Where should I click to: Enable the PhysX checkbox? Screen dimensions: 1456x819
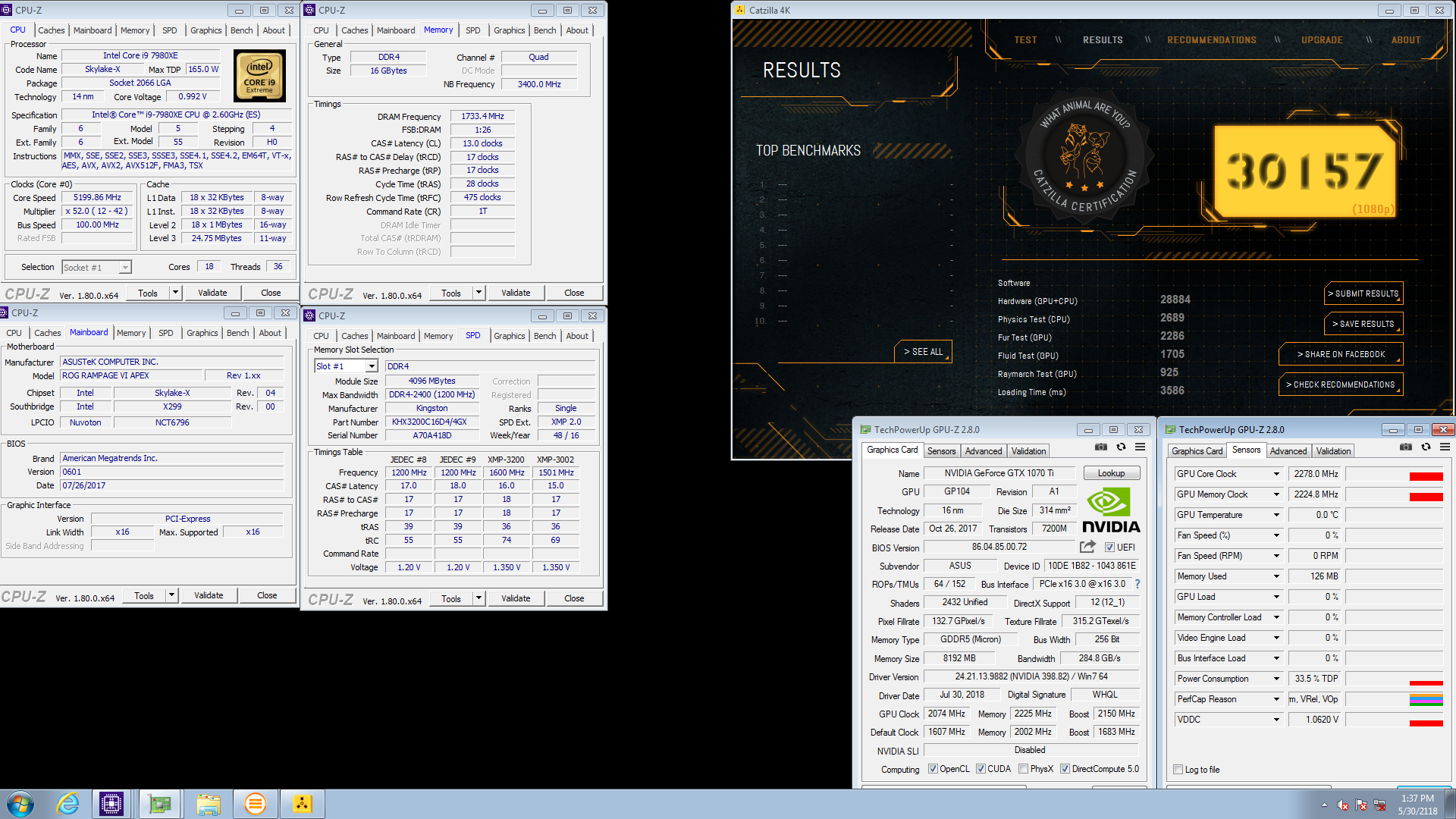(x=1024, y=769)
